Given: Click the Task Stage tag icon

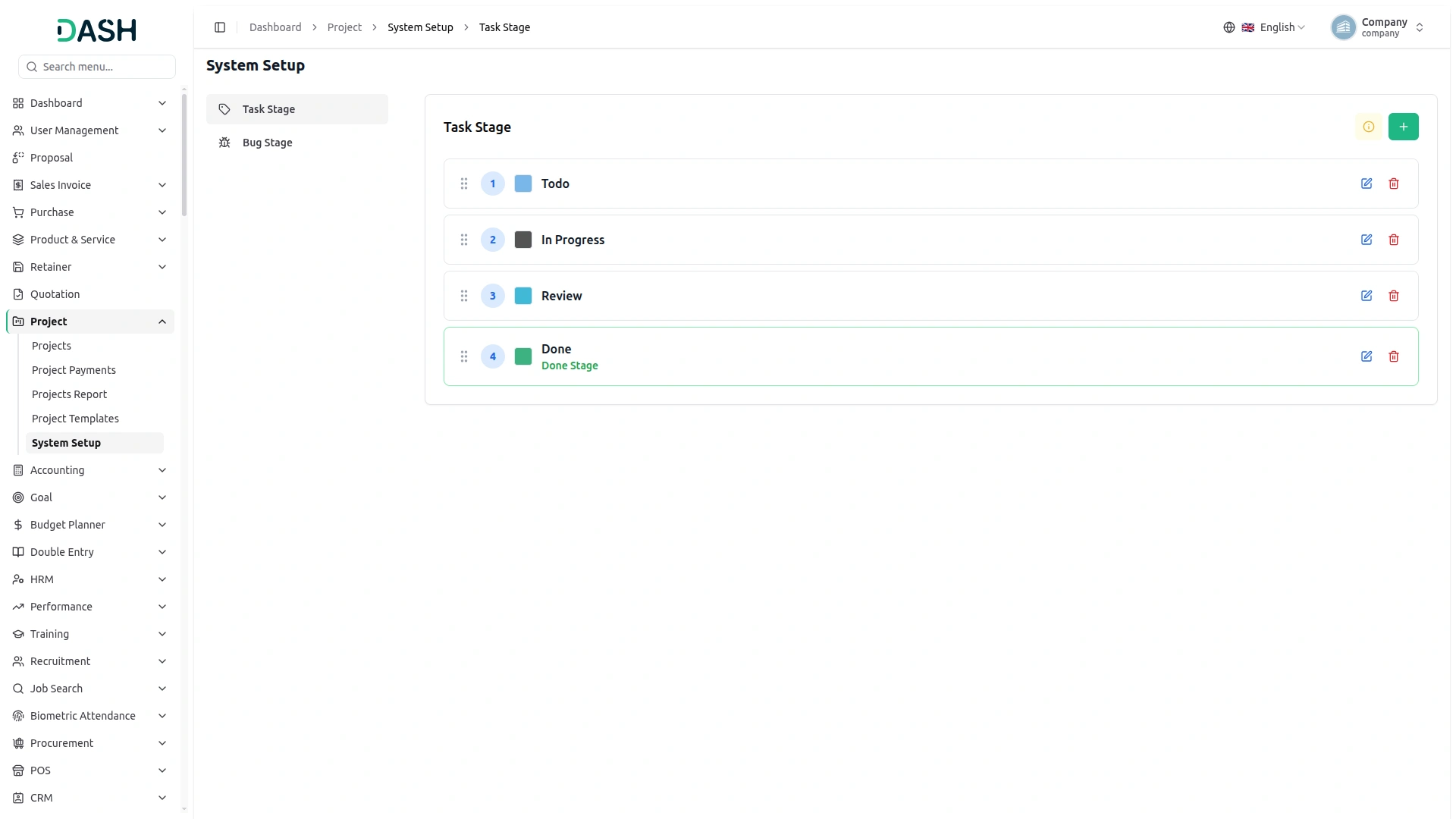Looking at the screenshot, I should click(x=224, y=109).
